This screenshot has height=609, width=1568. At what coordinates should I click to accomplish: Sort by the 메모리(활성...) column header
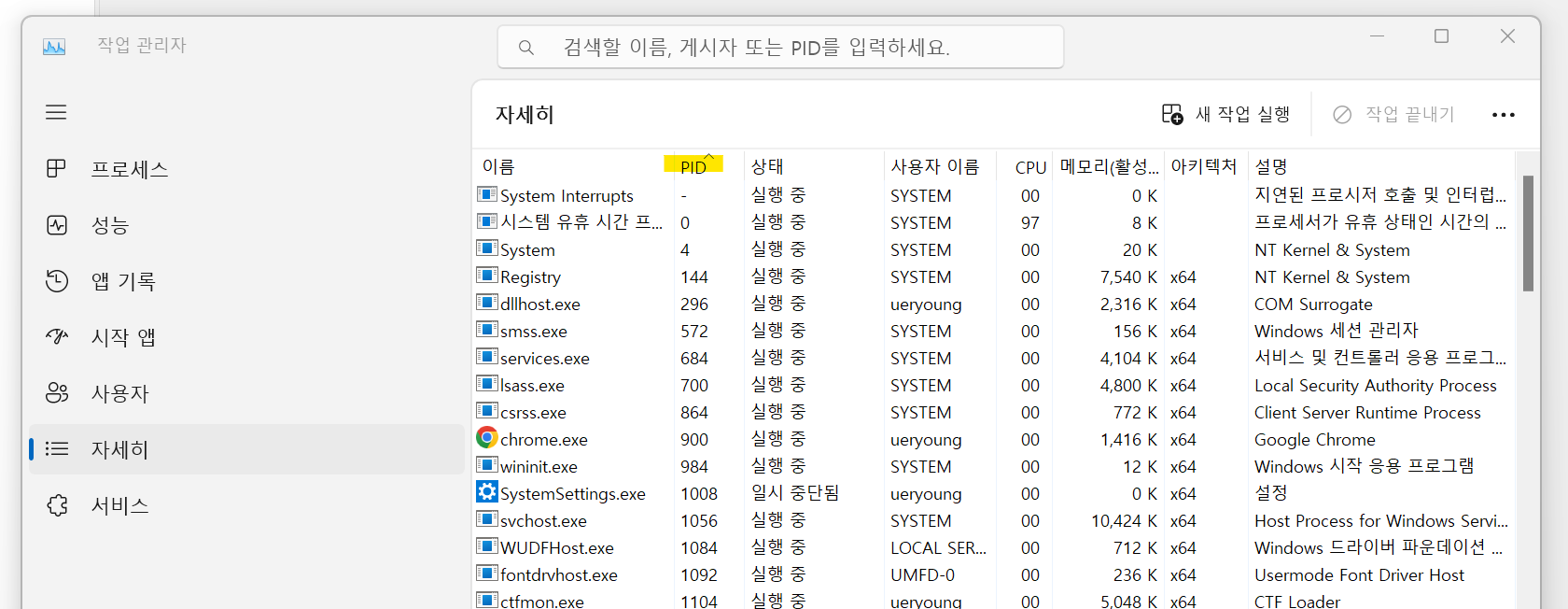1109,166
